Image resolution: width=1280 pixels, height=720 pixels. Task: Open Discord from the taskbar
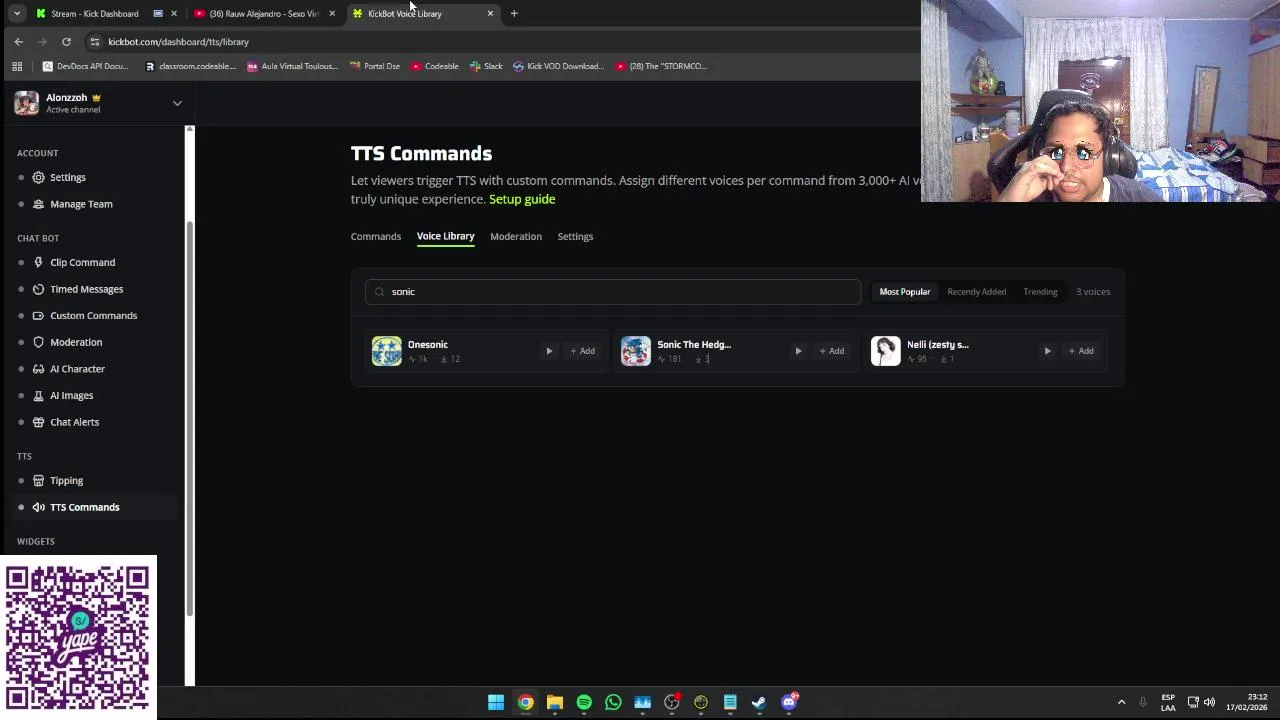[789, 702]
